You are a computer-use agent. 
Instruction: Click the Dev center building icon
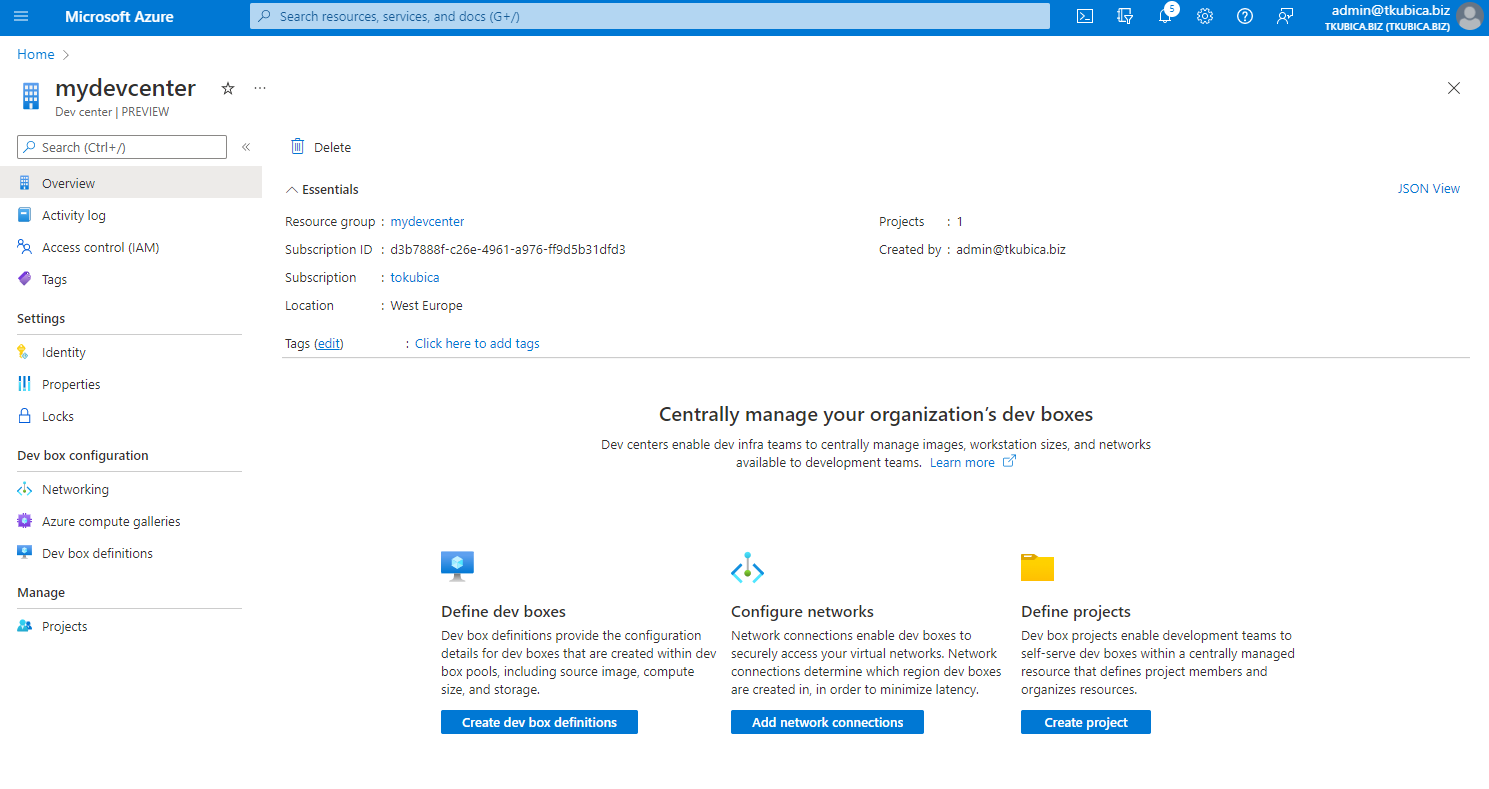30,96
